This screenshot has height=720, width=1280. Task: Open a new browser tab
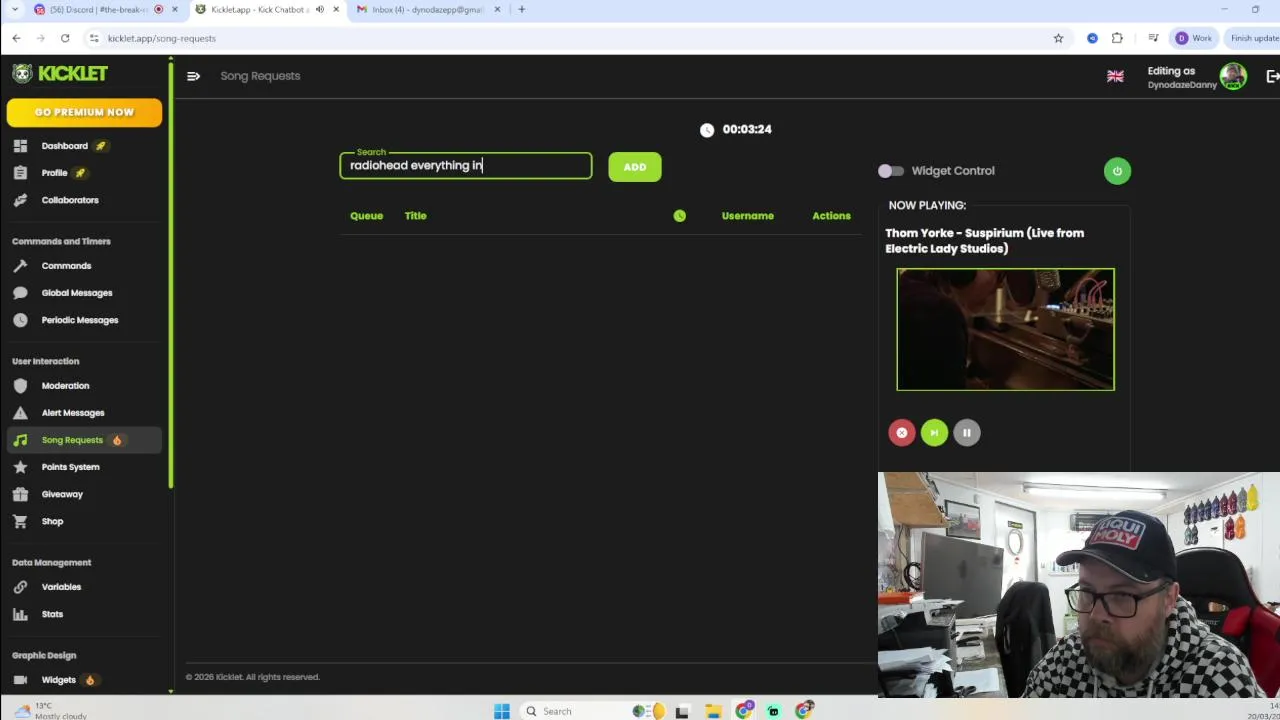tap(521, 10)
